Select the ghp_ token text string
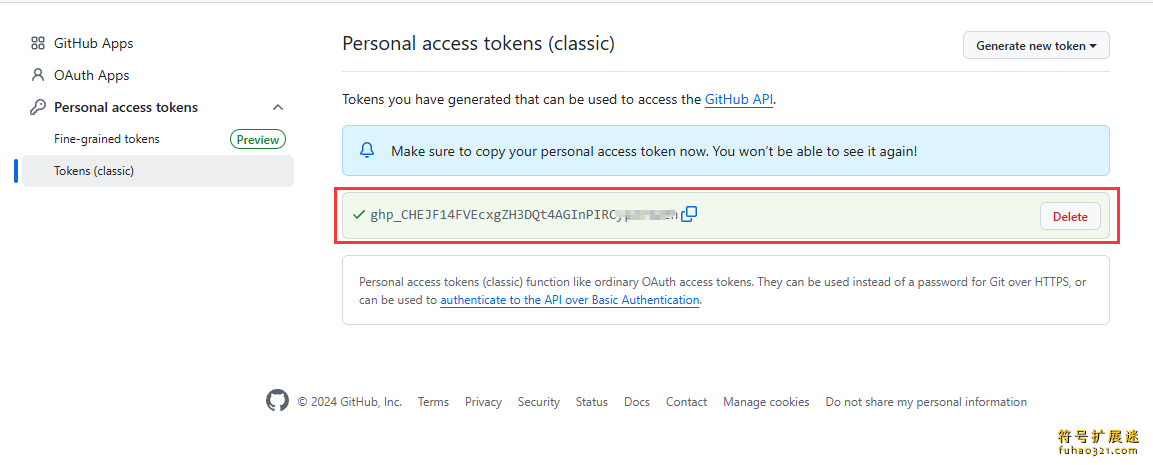 click(523, 216)
